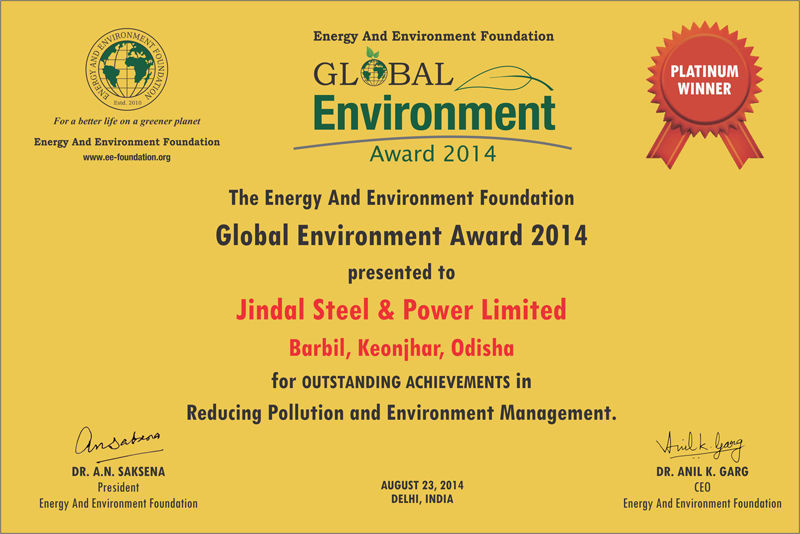800x534 pixels.
Task: Open the www.ee-foundation.org link
Action: tap(127, 157)
